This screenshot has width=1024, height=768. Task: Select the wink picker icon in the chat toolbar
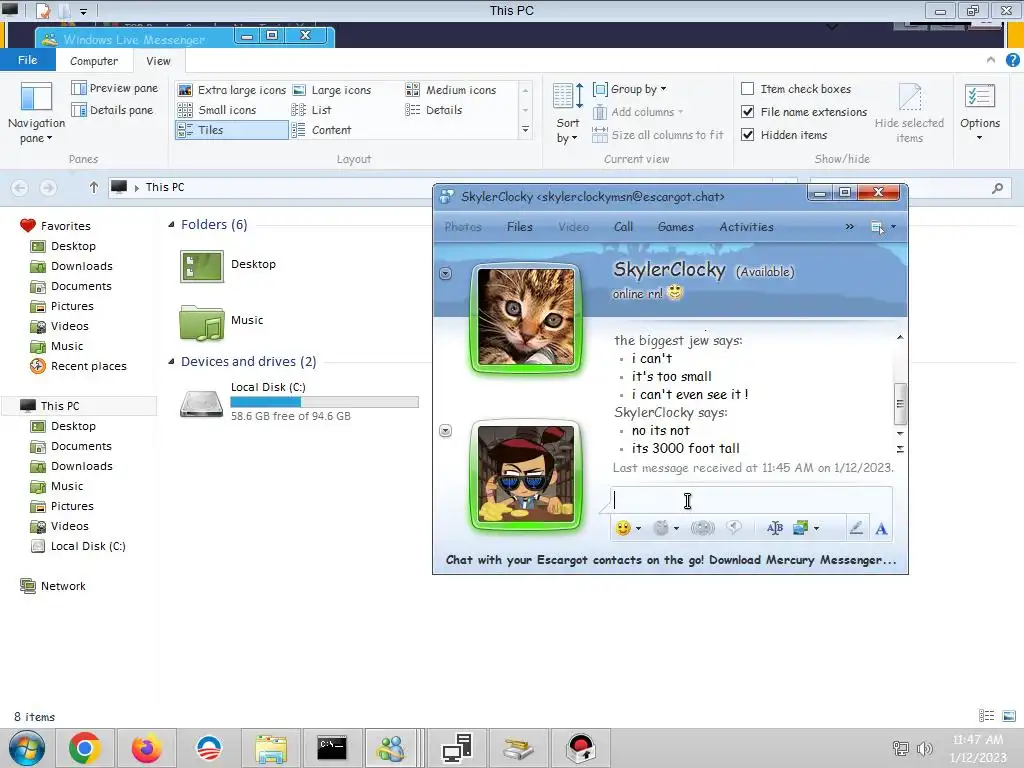click(x=661, y=528)
